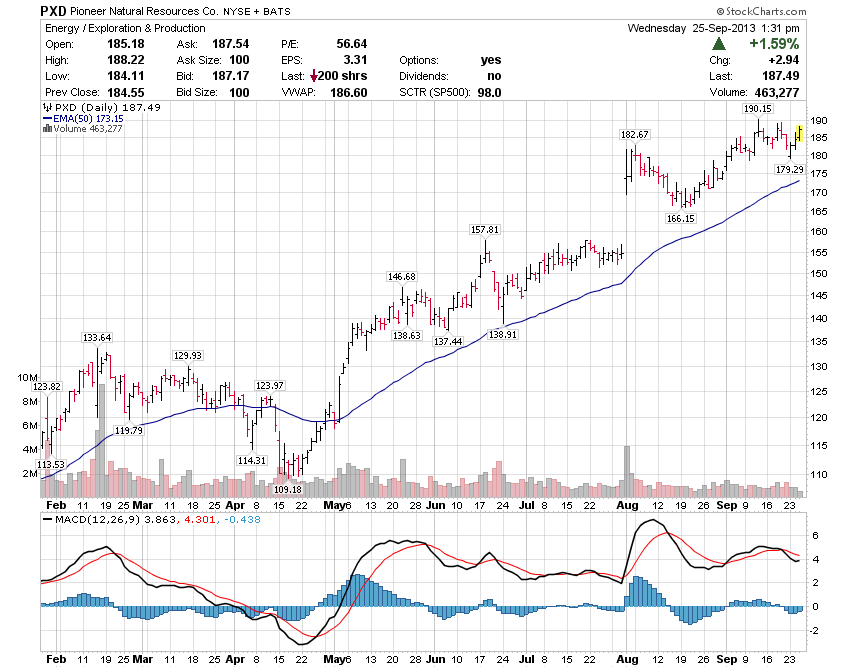Click the NYSE + BATS exchange label

(257, 11)
